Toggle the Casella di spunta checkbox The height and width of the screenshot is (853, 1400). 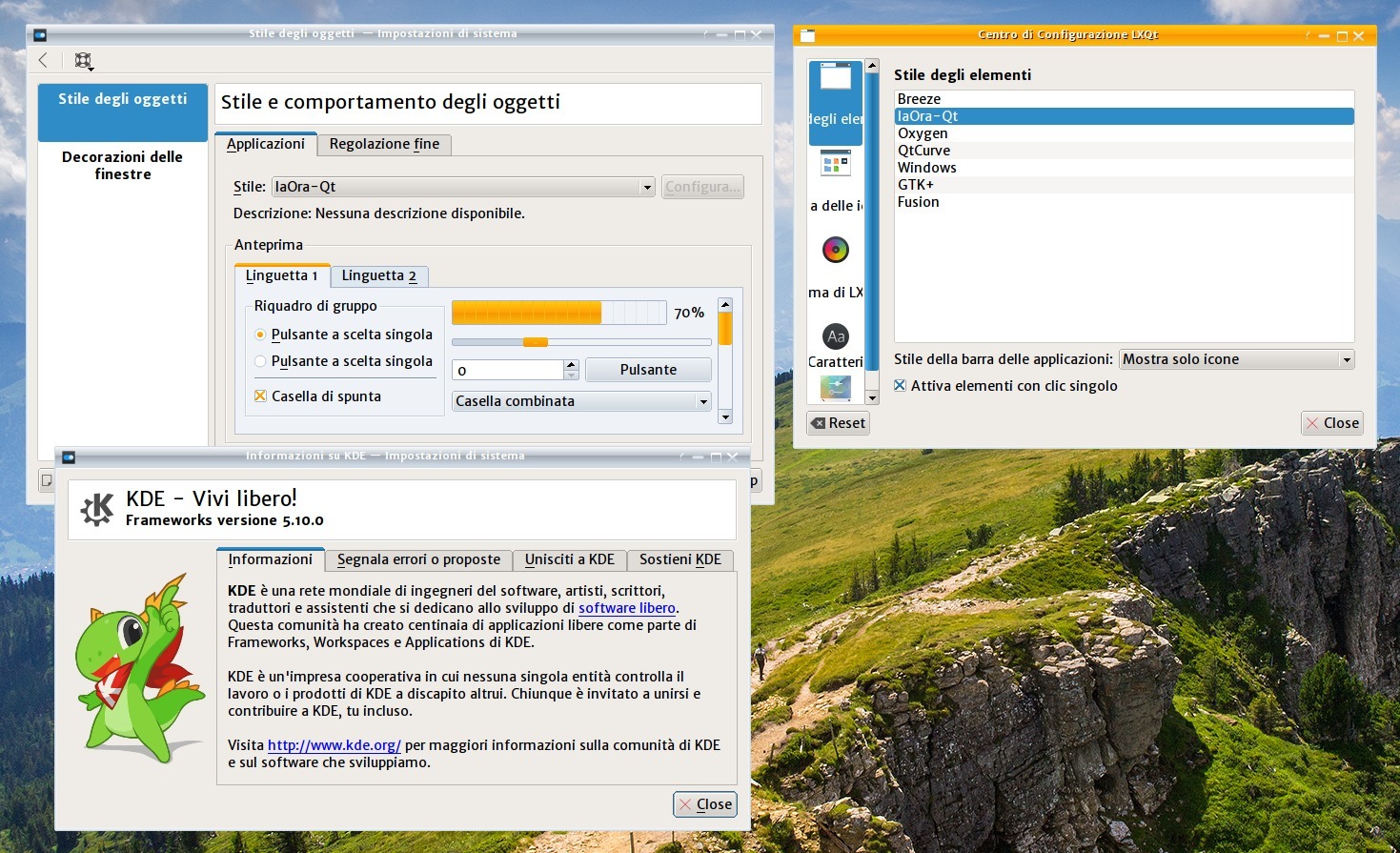coord(260,396)
